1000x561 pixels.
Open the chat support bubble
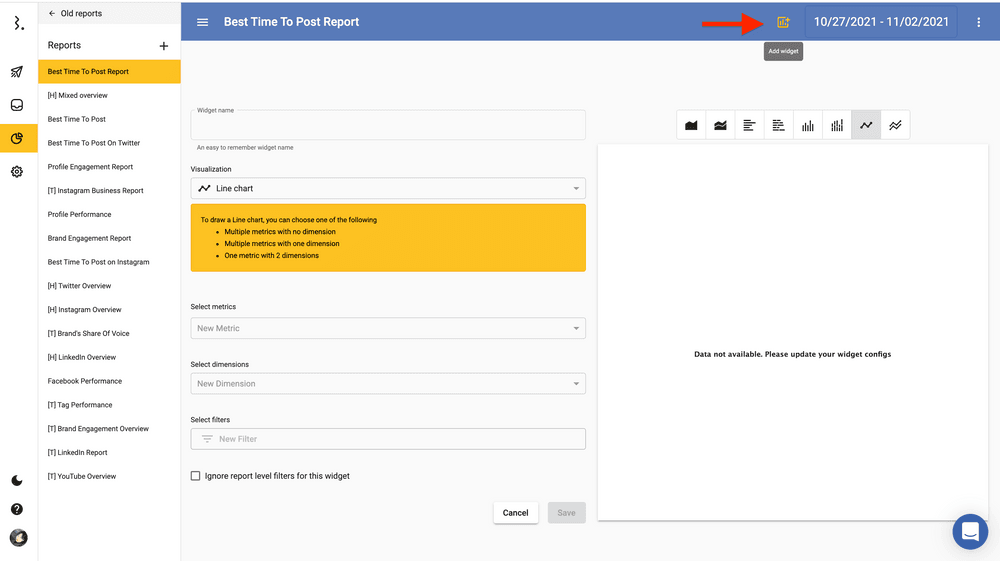969,532
